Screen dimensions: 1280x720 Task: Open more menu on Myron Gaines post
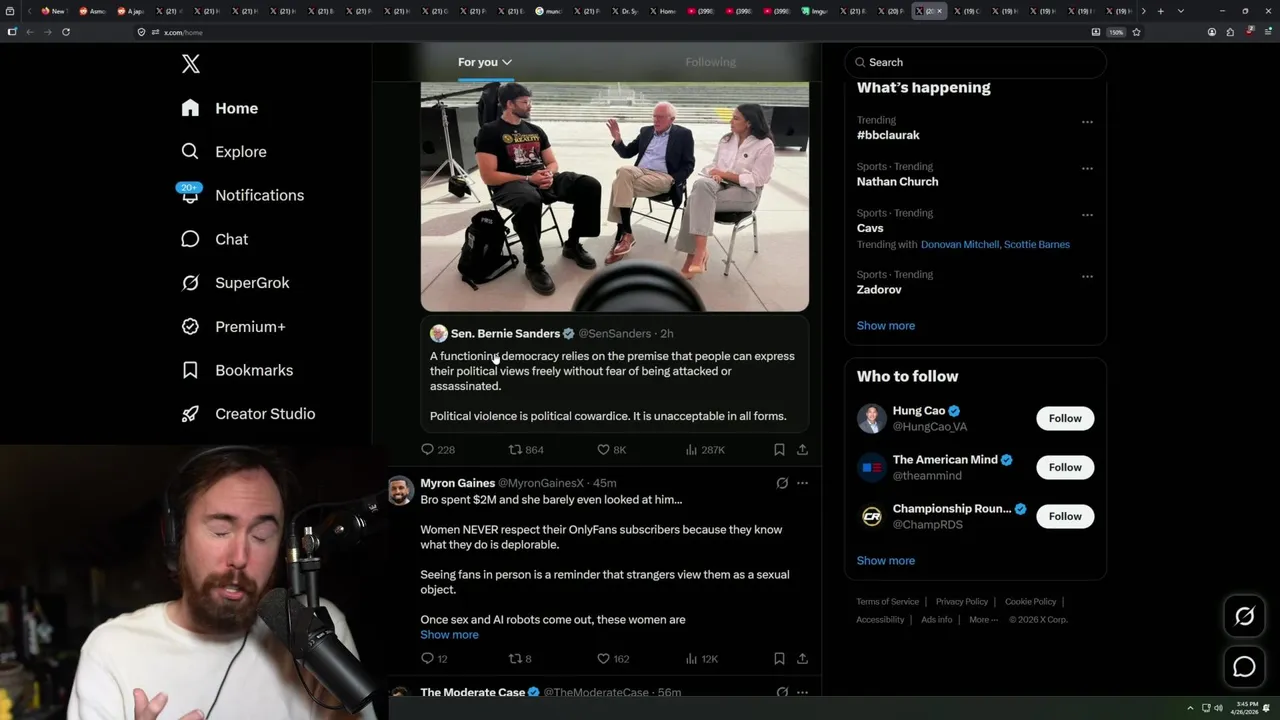click(802, 483)
